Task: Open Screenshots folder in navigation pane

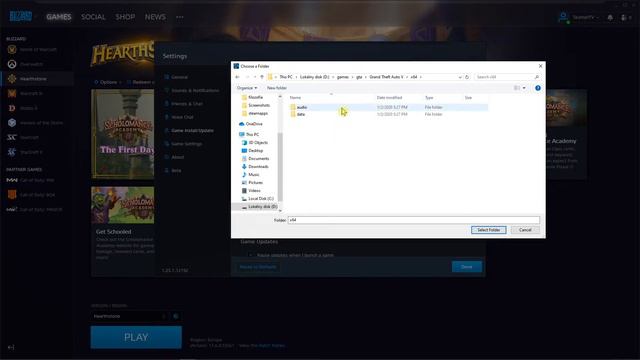Action: 256,105
